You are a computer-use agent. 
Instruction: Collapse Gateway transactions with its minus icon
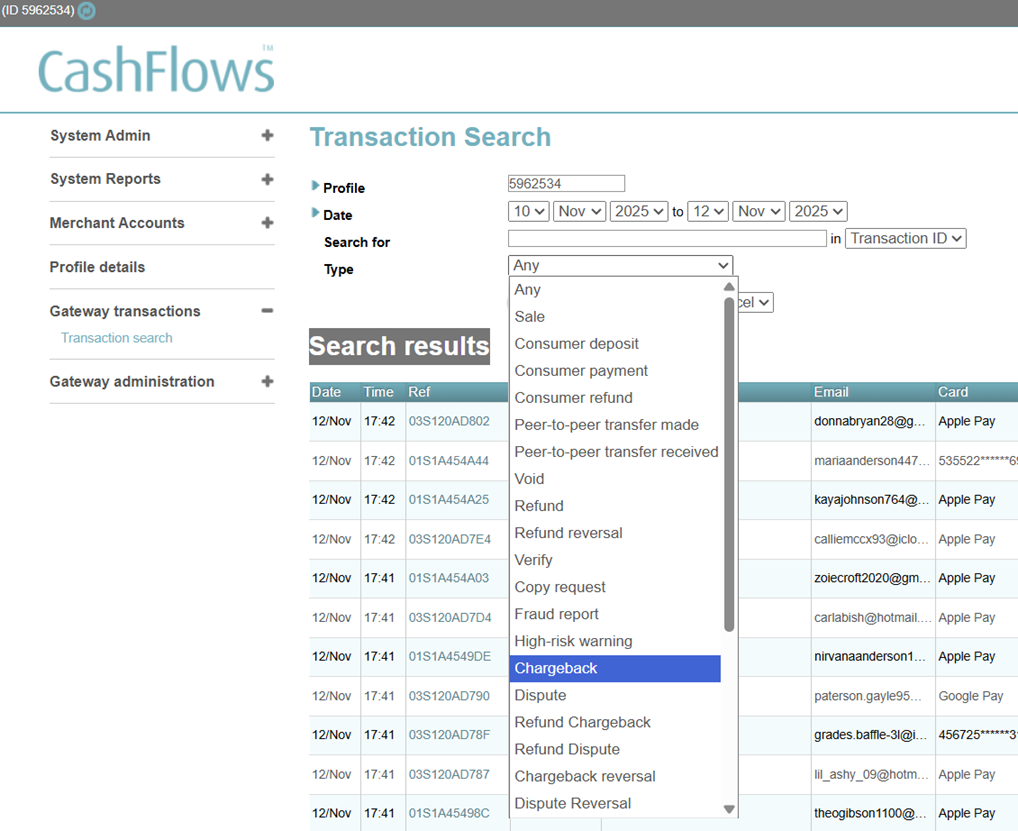[267, 311]
